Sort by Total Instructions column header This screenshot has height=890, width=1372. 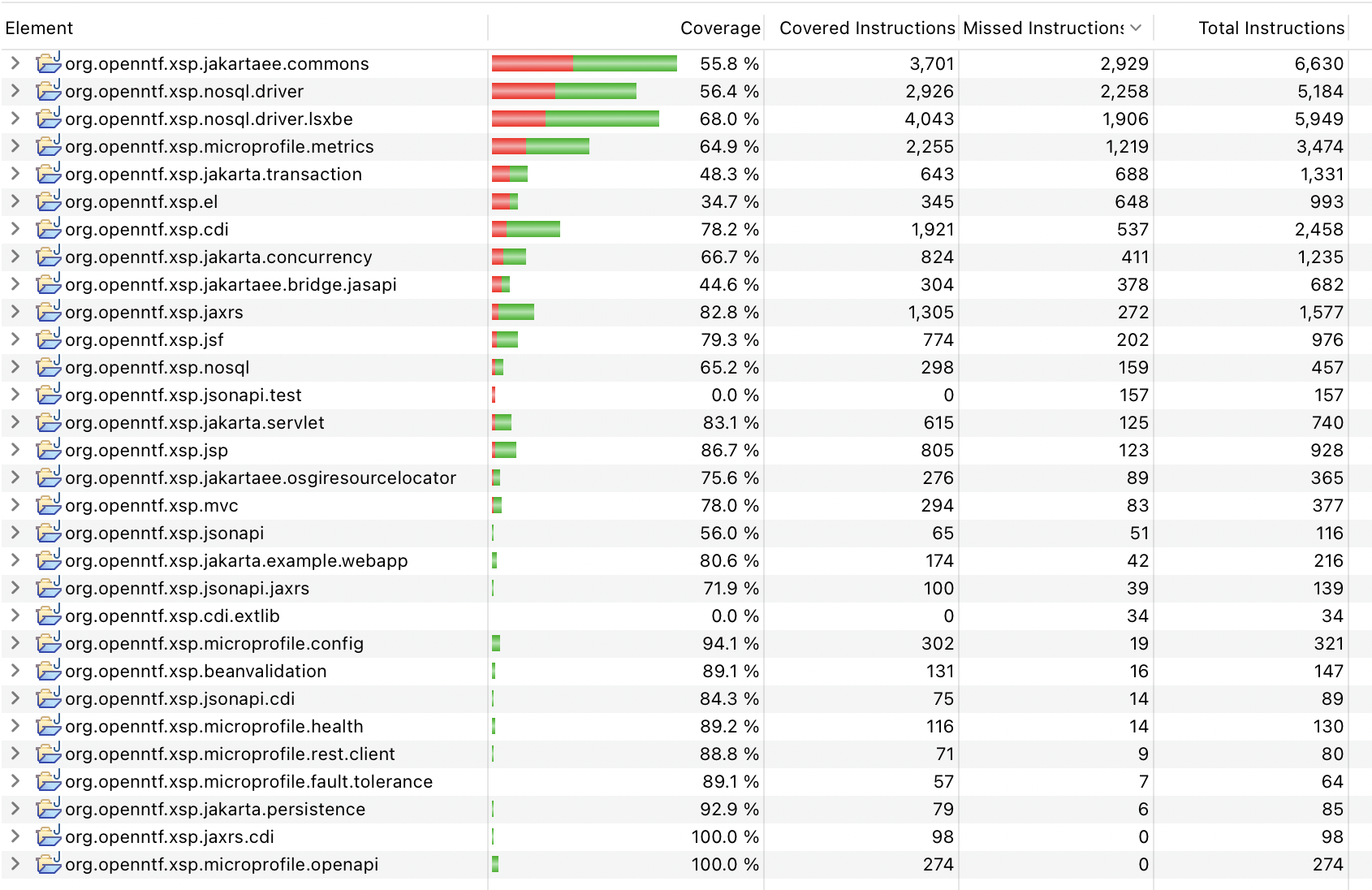pos(1271,28)
